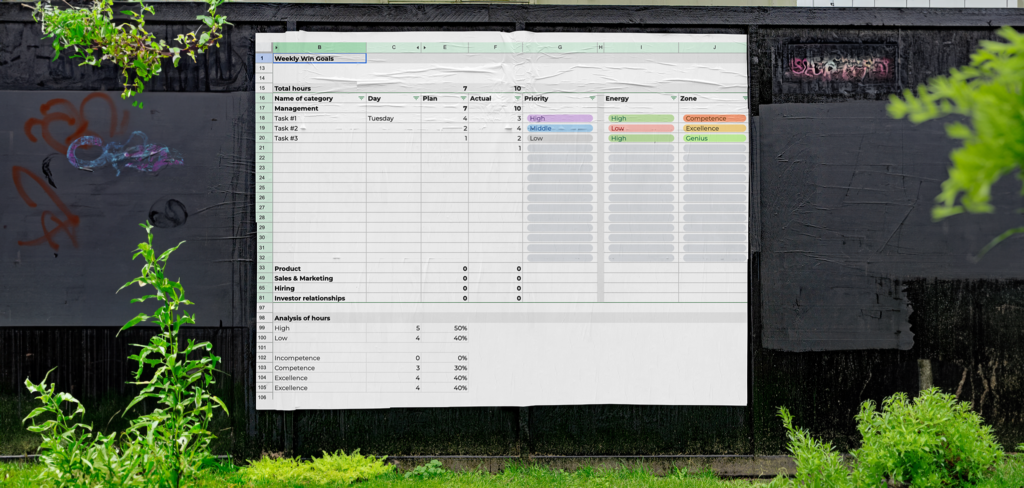Screen dimensions: 1024x488
Task: Select column C header
Action: click(x=394, y=48)
